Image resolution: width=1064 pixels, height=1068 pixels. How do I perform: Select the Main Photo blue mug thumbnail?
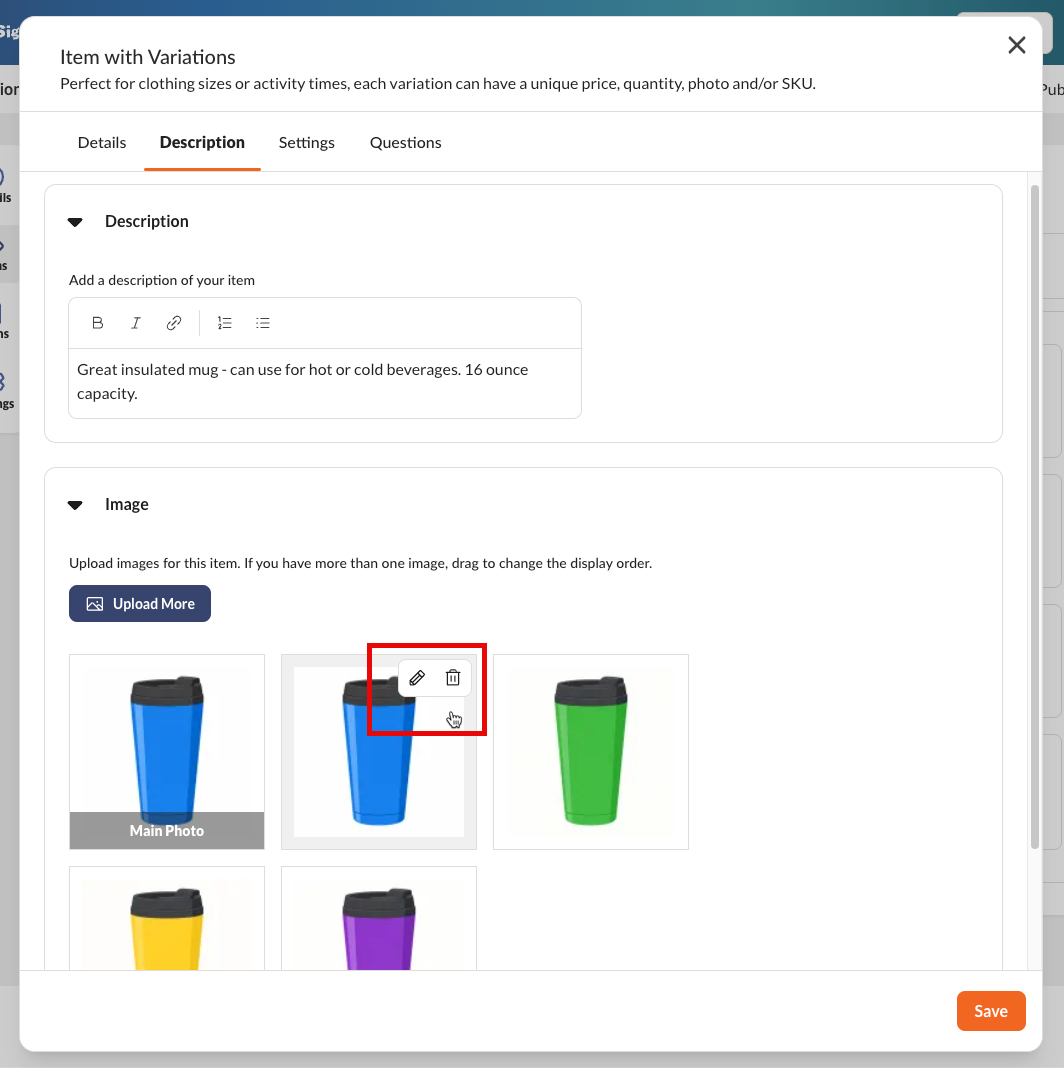(x=167, y=752)
